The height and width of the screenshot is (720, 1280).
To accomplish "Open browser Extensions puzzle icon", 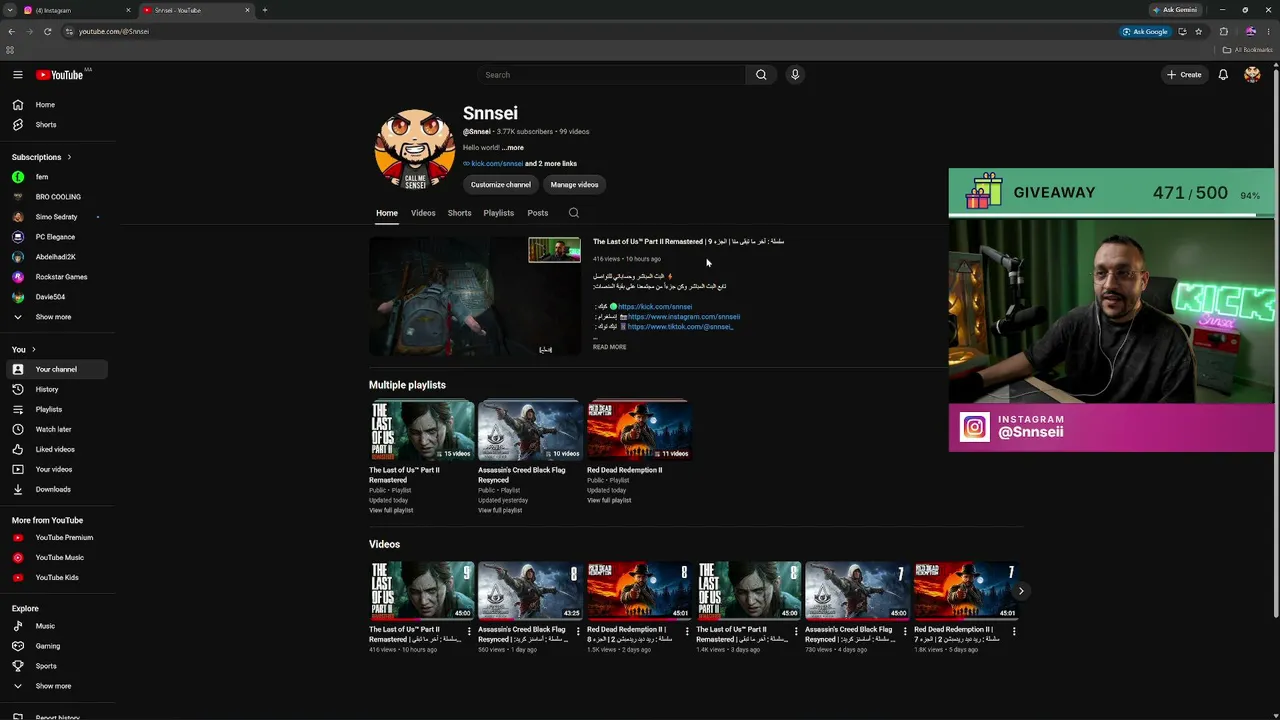I will point(1223,31).
